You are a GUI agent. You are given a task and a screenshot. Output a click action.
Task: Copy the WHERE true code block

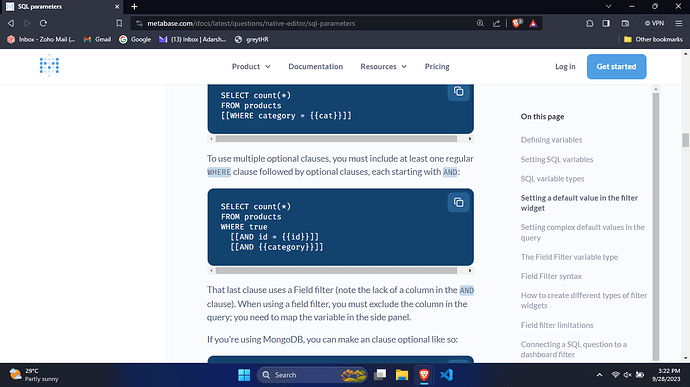(458, 203)
